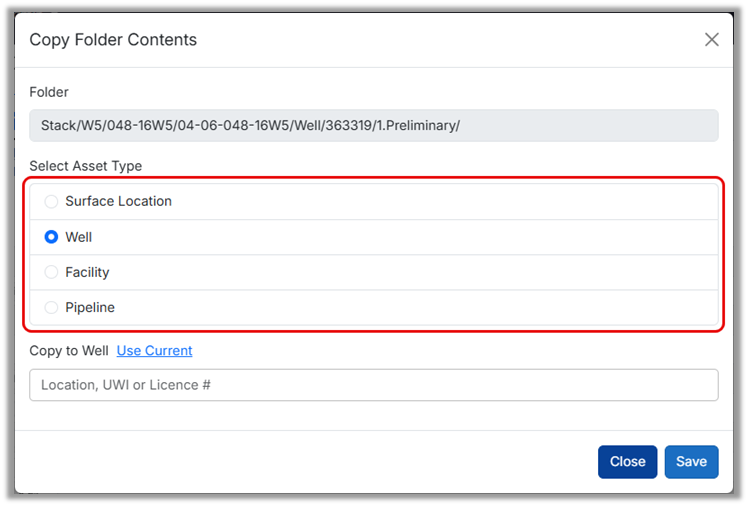748x506 pixels.
Task: Click the Select Asset Type heading
Action: click(x=85, y=166)
